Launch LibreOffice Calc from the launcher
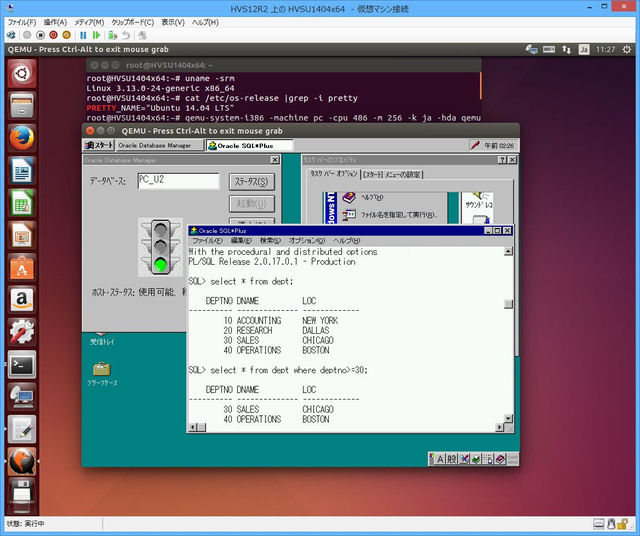This screenshot has width=640, height=536. (22, 202)
